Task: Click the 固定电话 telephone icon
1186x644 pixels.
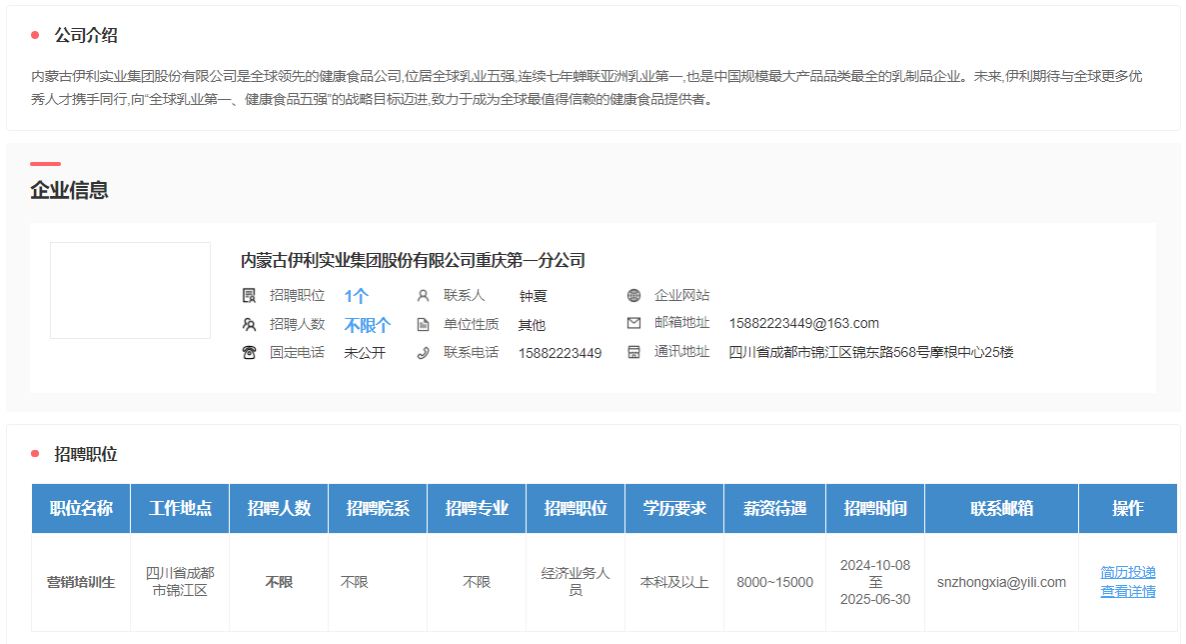Action: [249, 353]
